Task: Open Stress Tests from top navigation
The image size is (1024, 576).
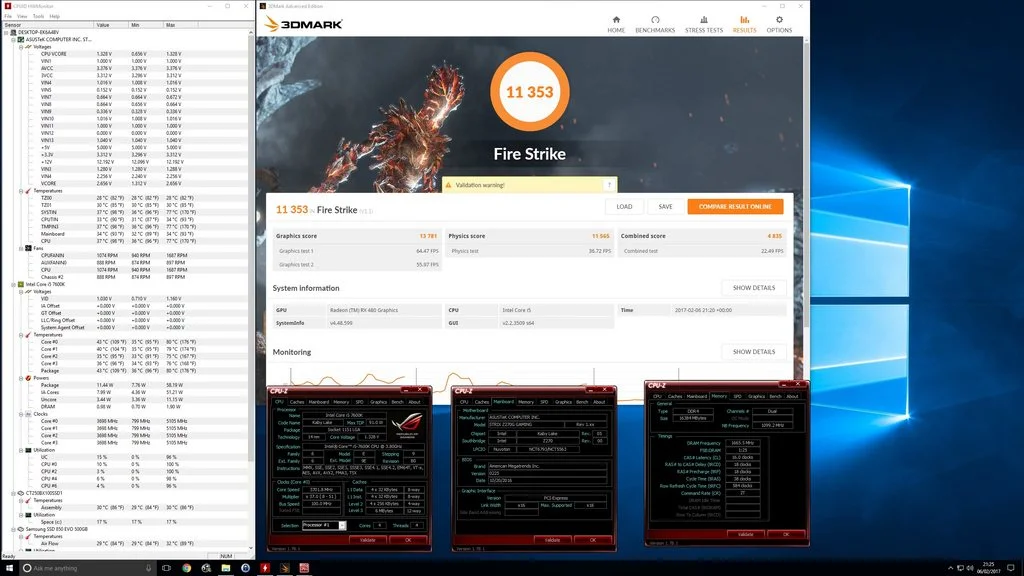Action: (703, 25)
